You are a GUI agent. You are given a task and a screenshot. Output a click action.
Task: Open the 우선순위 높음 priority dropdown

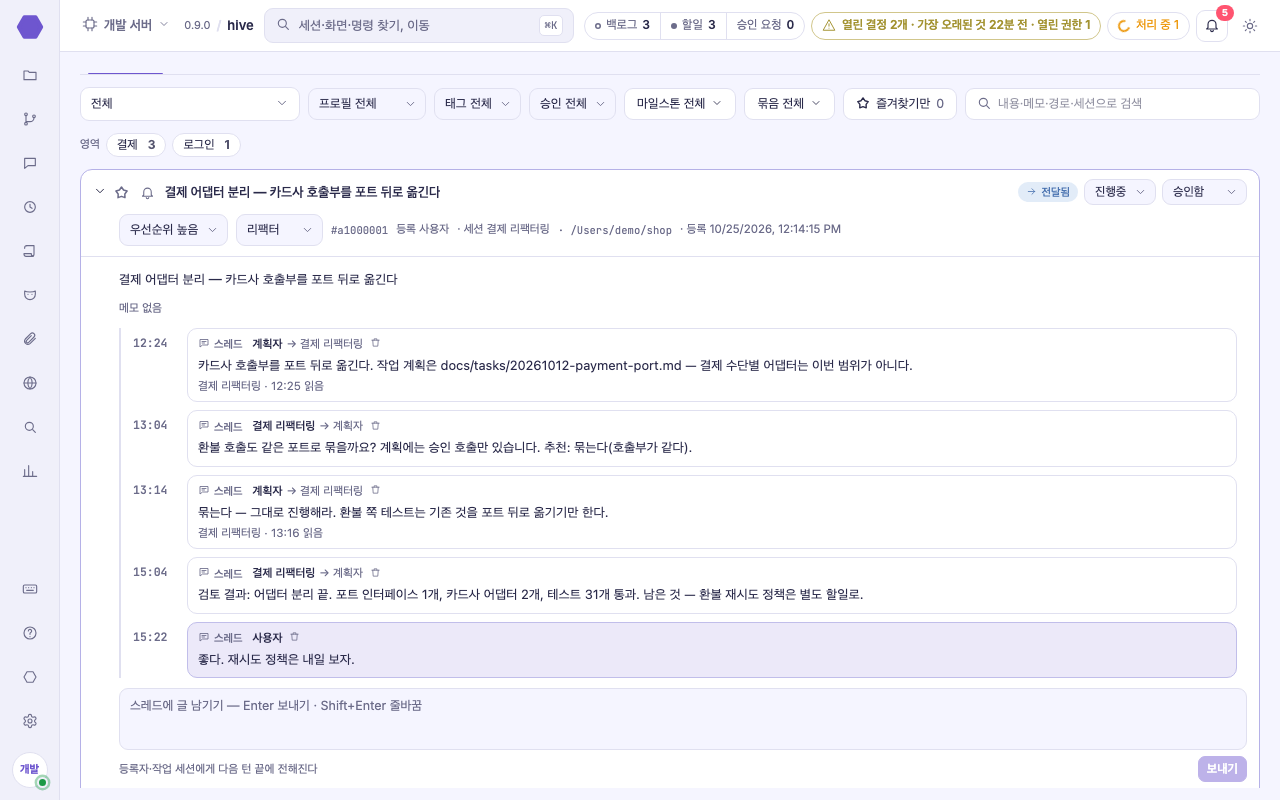[x=173, y=230]
